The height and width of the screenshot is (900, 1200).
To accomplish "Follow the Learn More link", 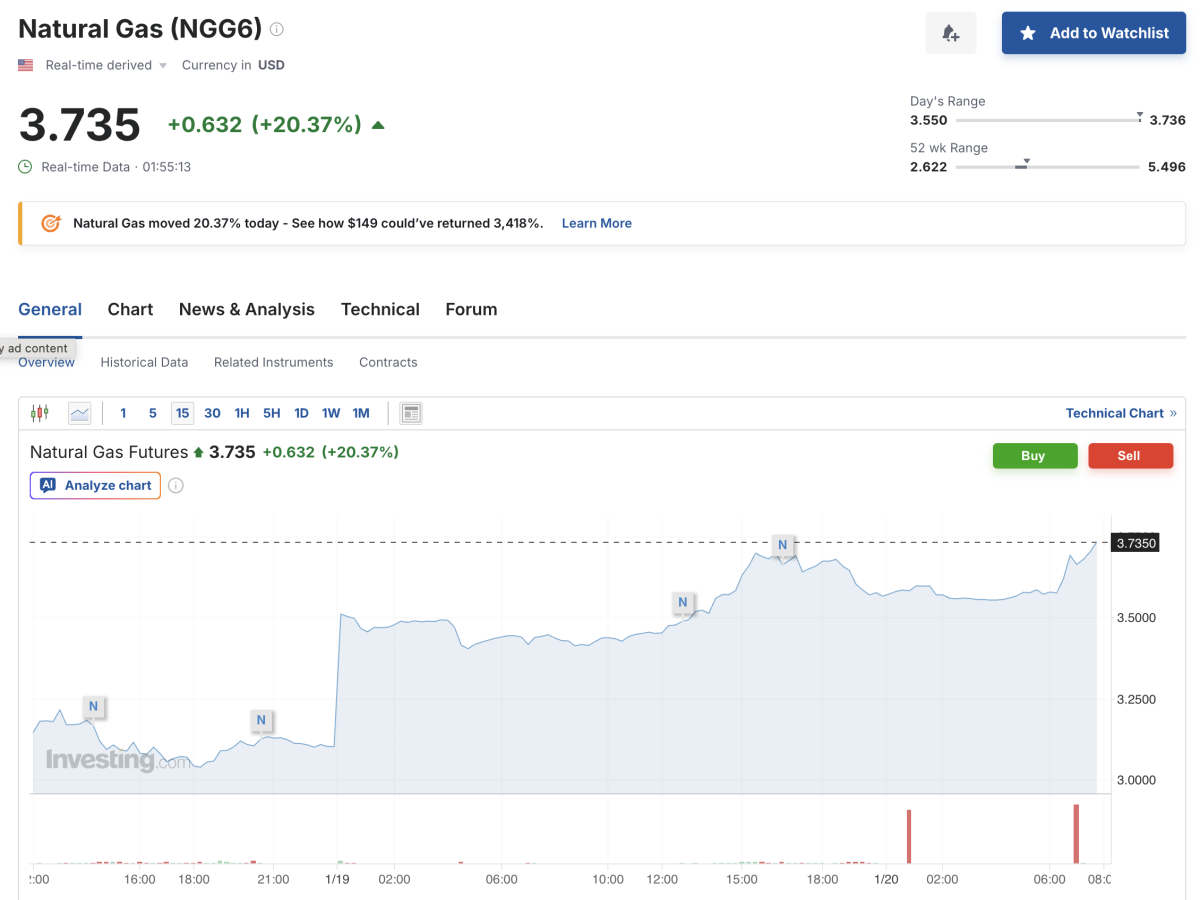I will pyautogui.click(x=596, y=223).
